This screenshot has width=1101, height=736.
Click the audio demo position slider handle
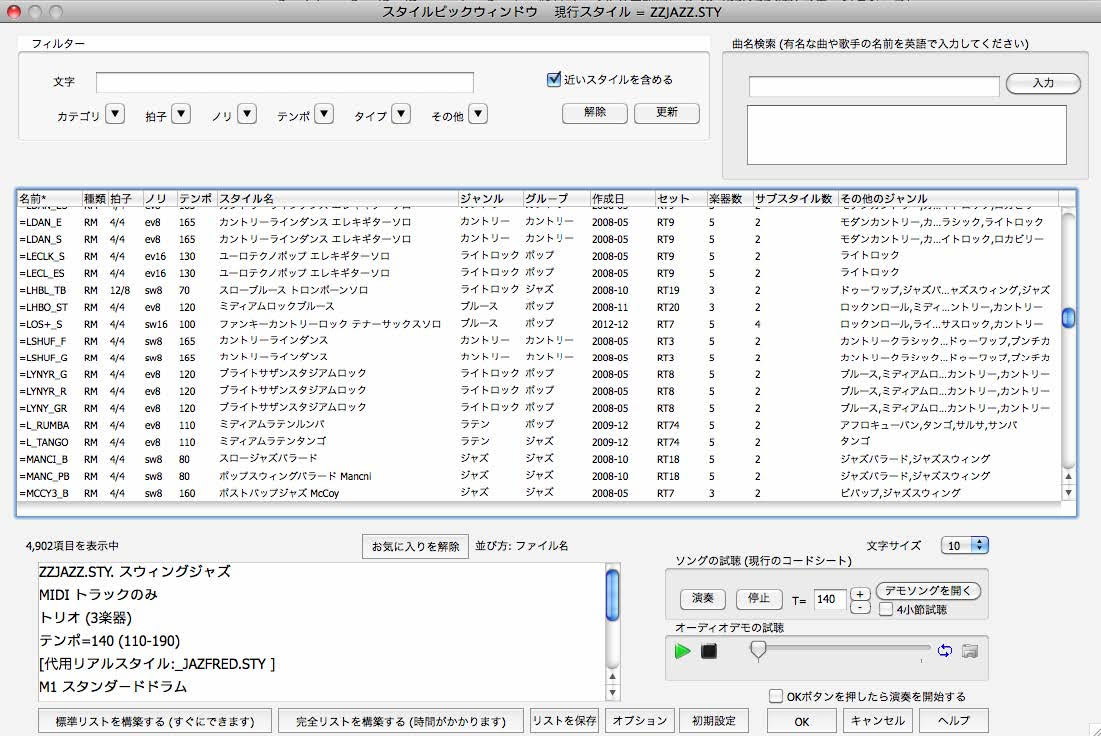point(758,650)
